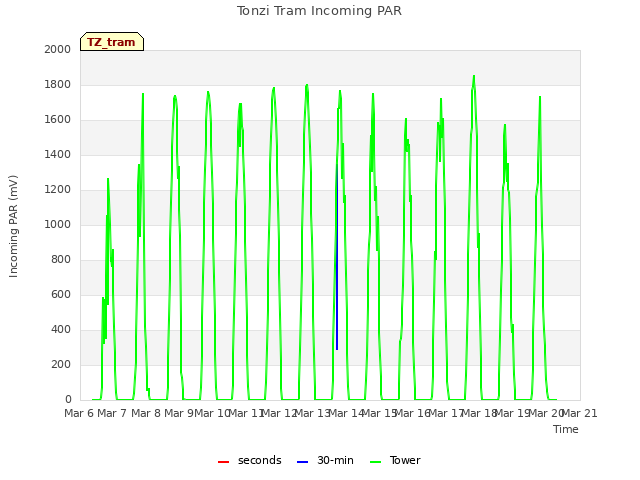Click the 1000 y-axis tick label
Screen dimensions: 640x480
pyautogui.click(x=58, y=224)
